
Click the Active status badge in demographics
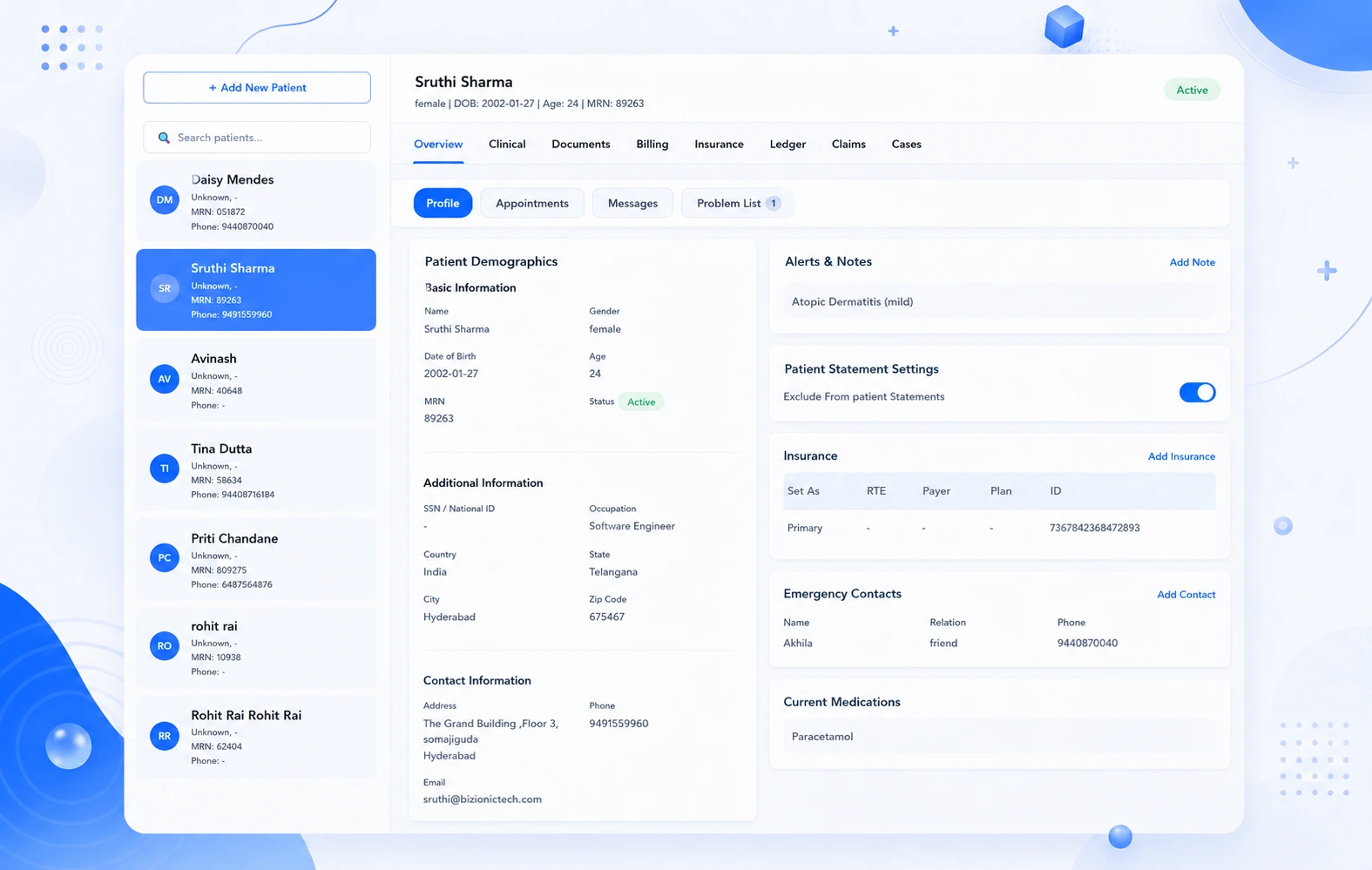tap(641, 401)
